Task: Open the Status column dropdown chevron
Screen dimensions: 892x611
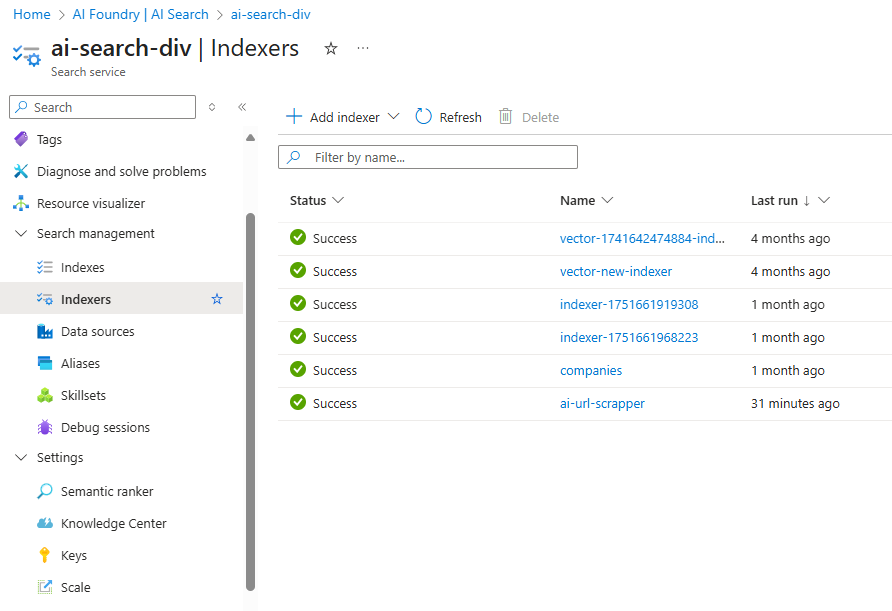Action: pyautogui.click(x=338, y=200)
